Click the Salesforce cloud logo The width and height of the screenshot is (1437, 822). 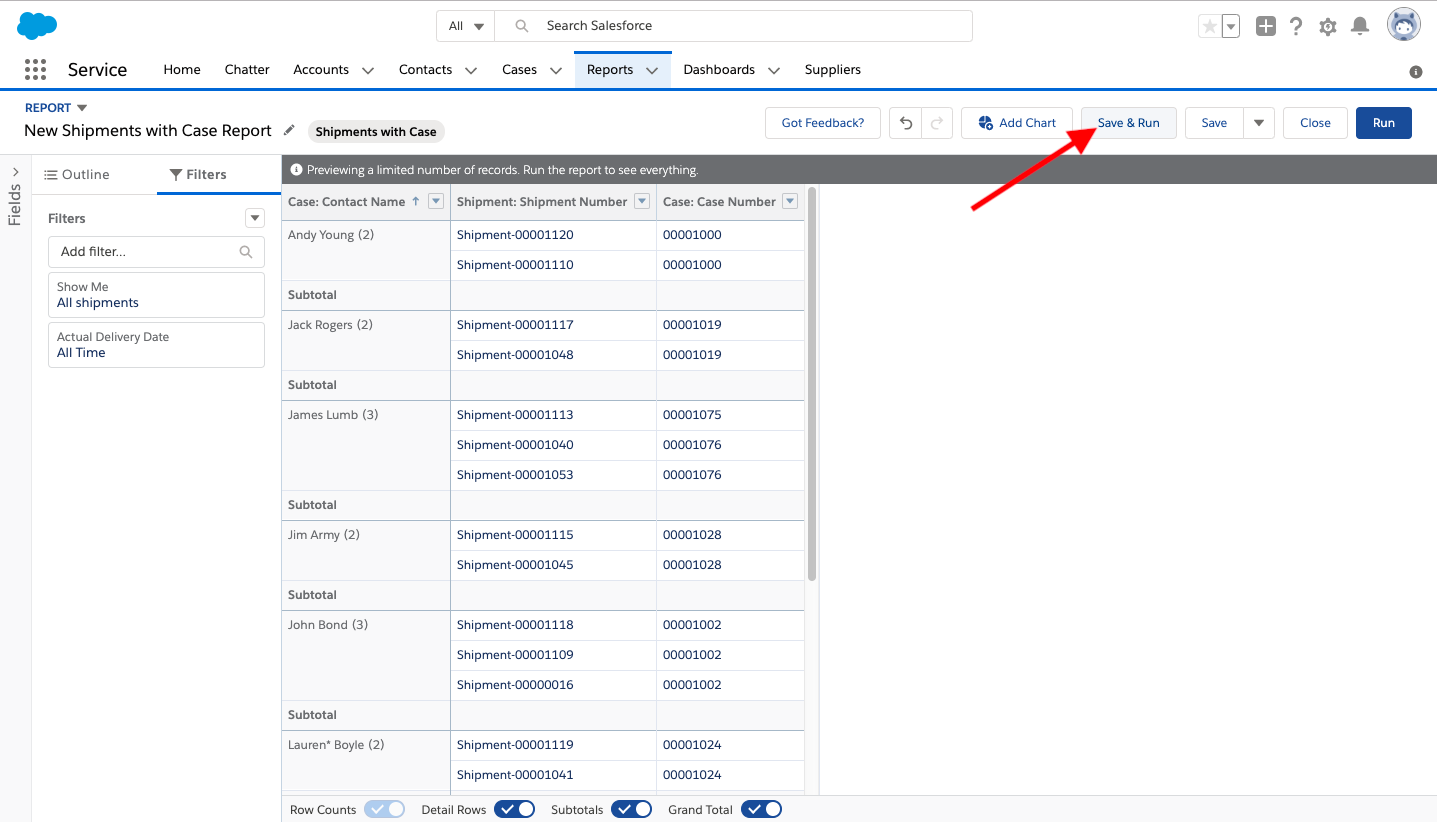pyautogui.click(x=37, y=26)
